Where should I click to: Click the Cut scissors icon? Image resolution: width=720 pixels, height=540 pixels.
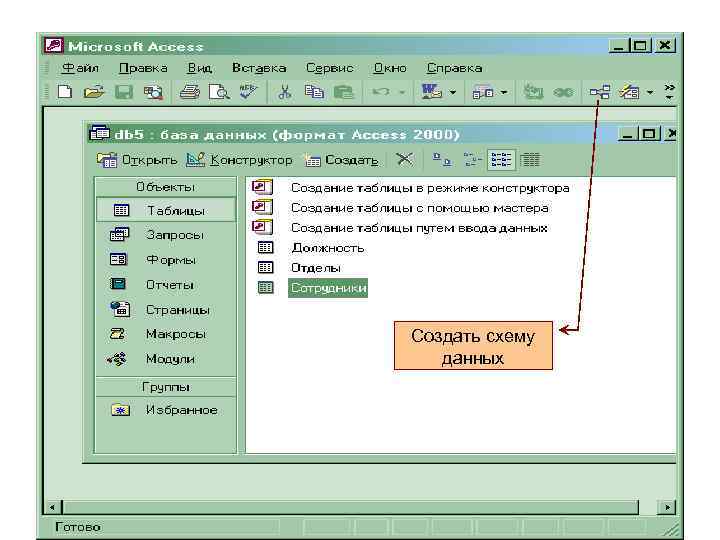tap(285, 92)
